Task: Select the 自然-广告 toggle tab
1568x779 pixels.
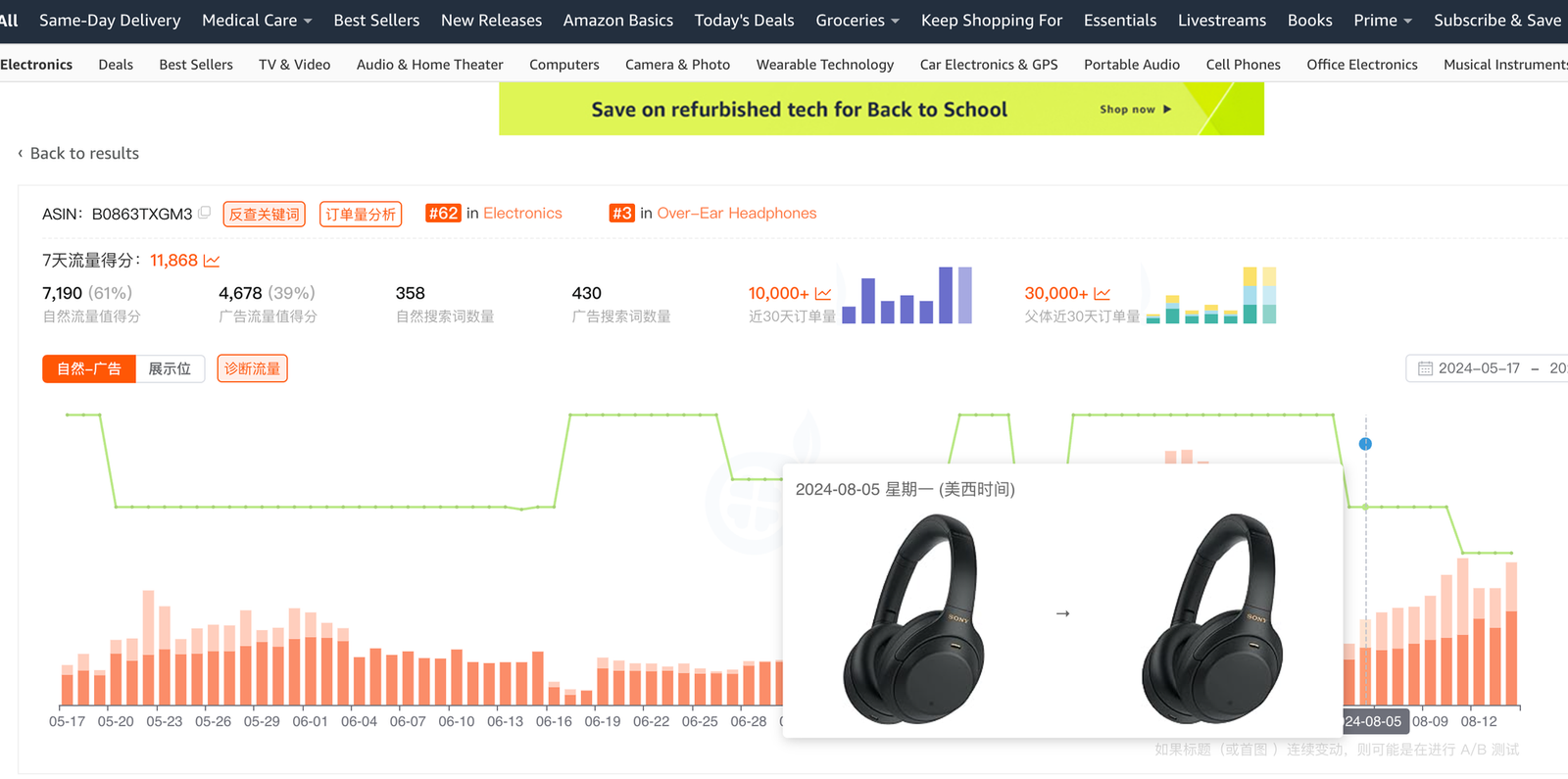Action: pos(89,368)
